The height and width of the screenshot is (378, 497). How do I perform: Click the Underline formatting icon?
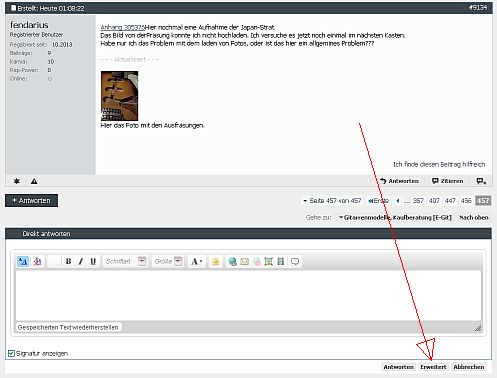click(93, 261)
